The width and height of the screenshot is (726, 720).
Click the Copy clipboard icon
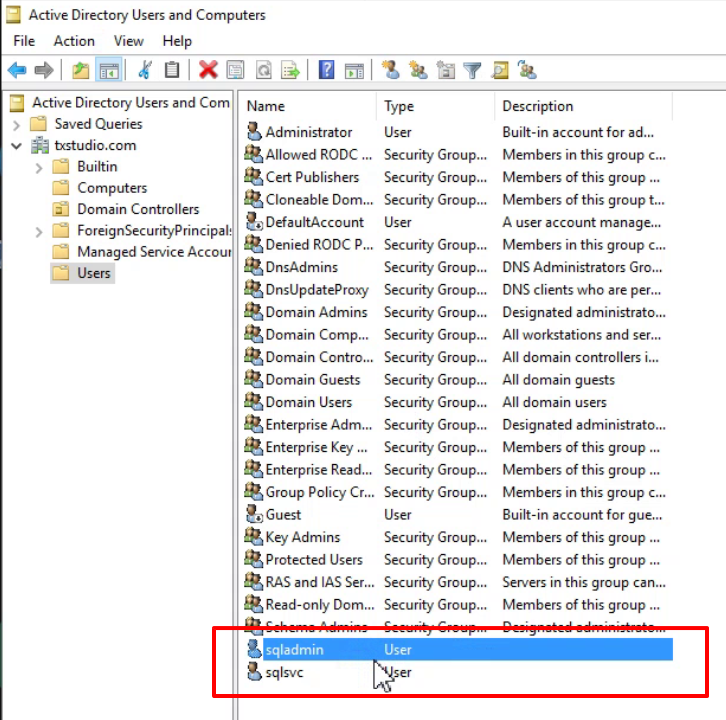(x=172, y=70)
